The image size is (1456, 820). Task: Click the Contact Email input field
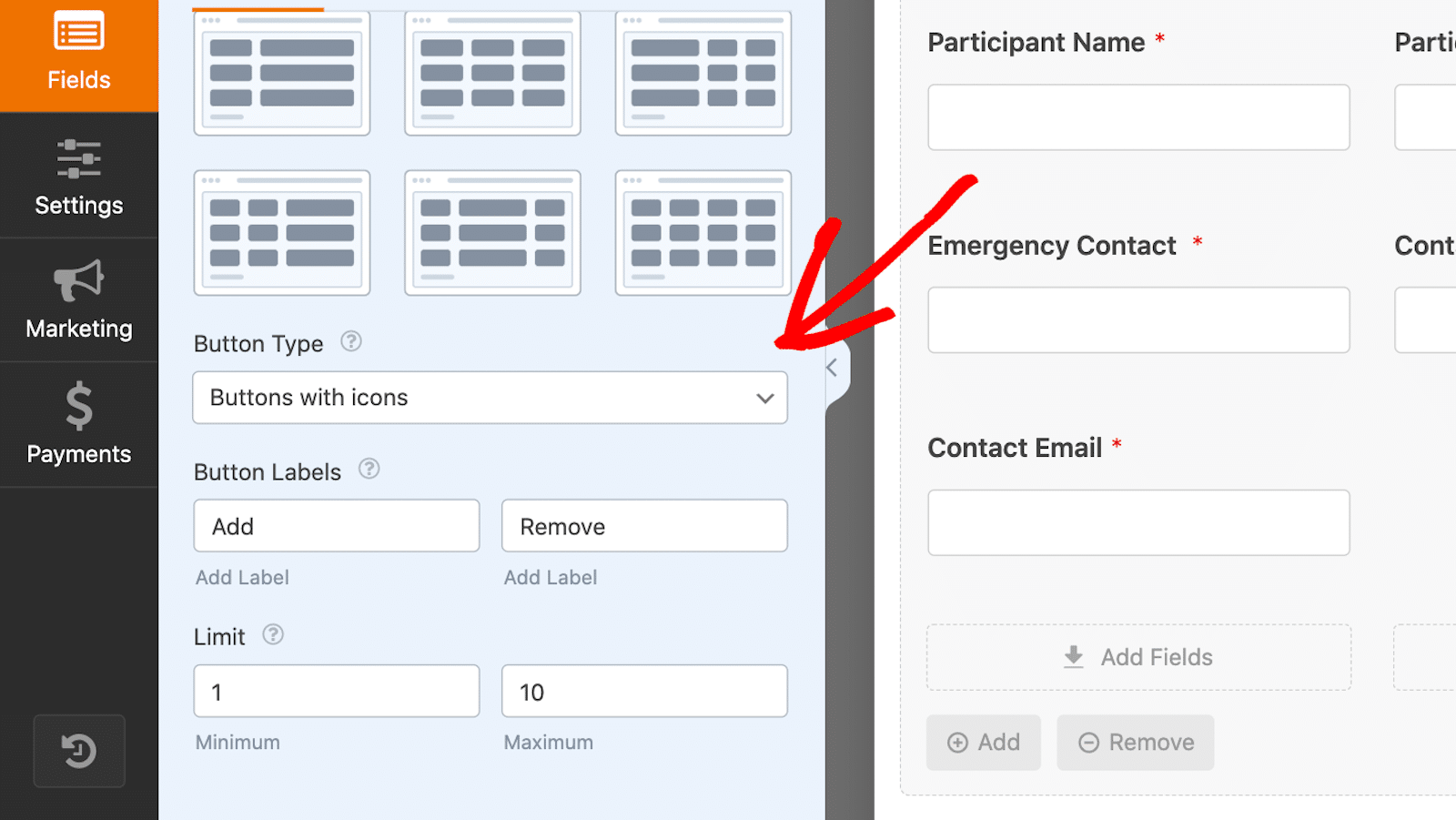click(1138, 523)
